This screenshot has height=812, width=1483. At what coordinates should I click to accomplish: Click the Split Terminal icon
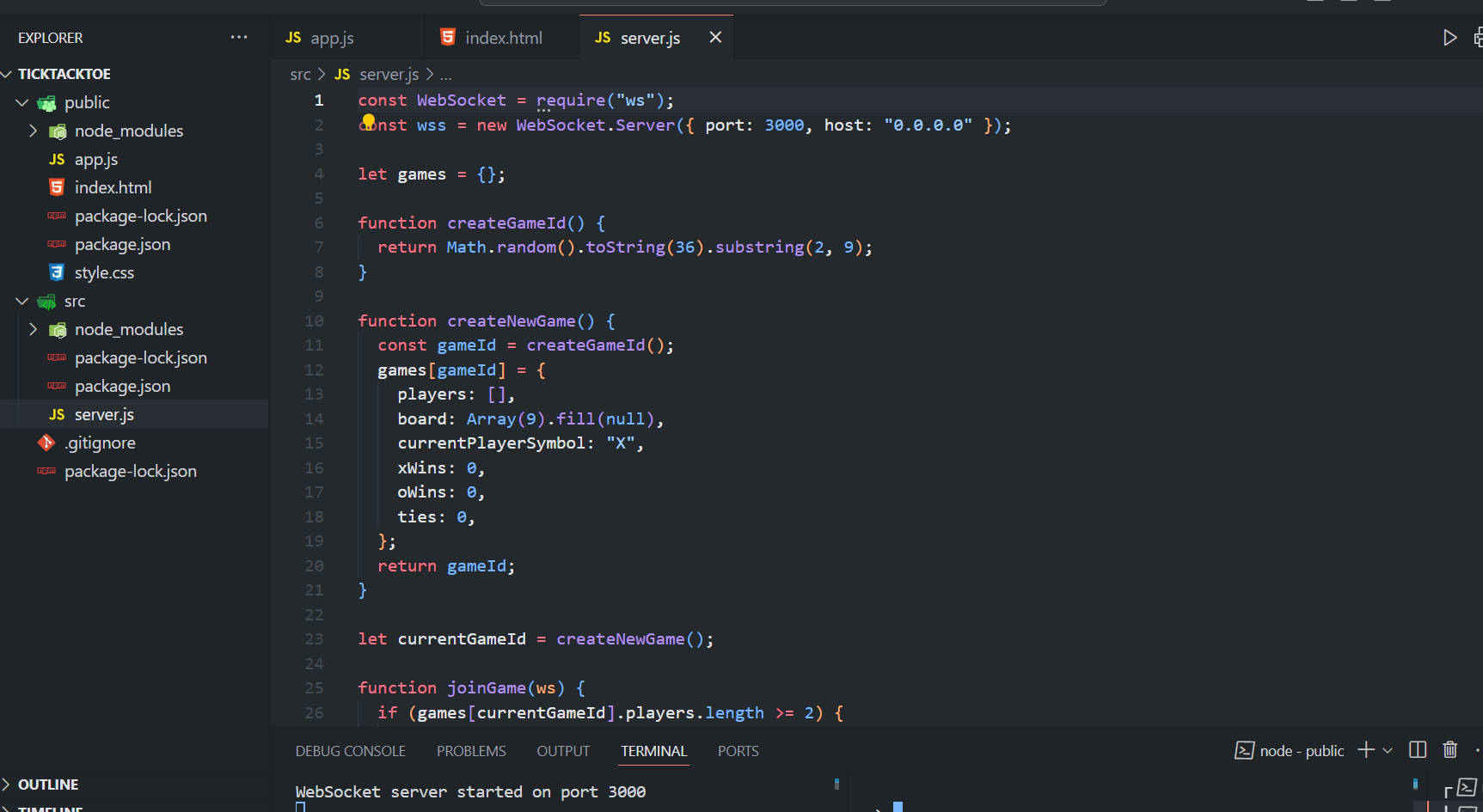(1418, 750)
